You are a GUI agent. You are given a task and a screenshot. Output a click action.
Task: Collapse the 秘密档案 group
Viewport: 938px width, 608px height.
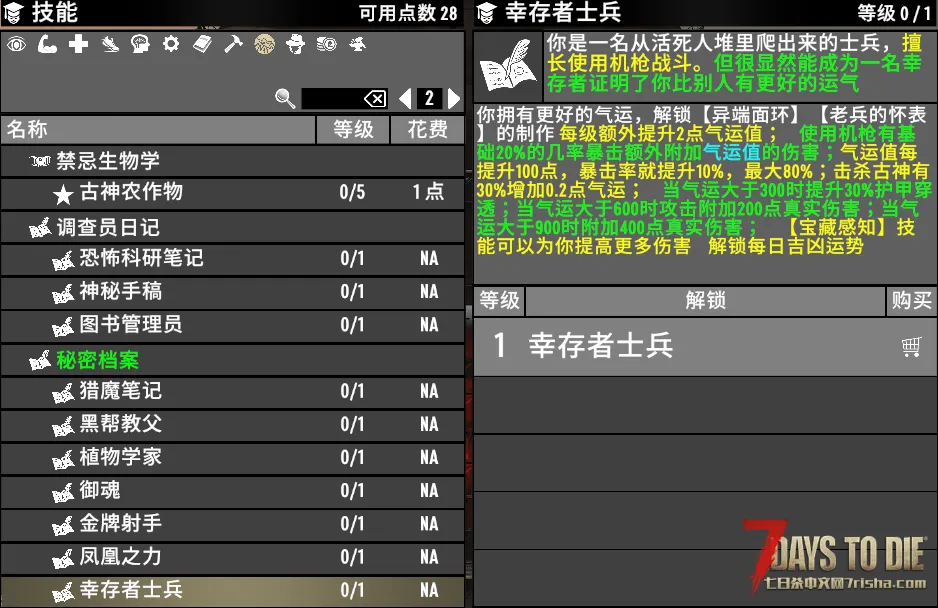click(97, 360)
